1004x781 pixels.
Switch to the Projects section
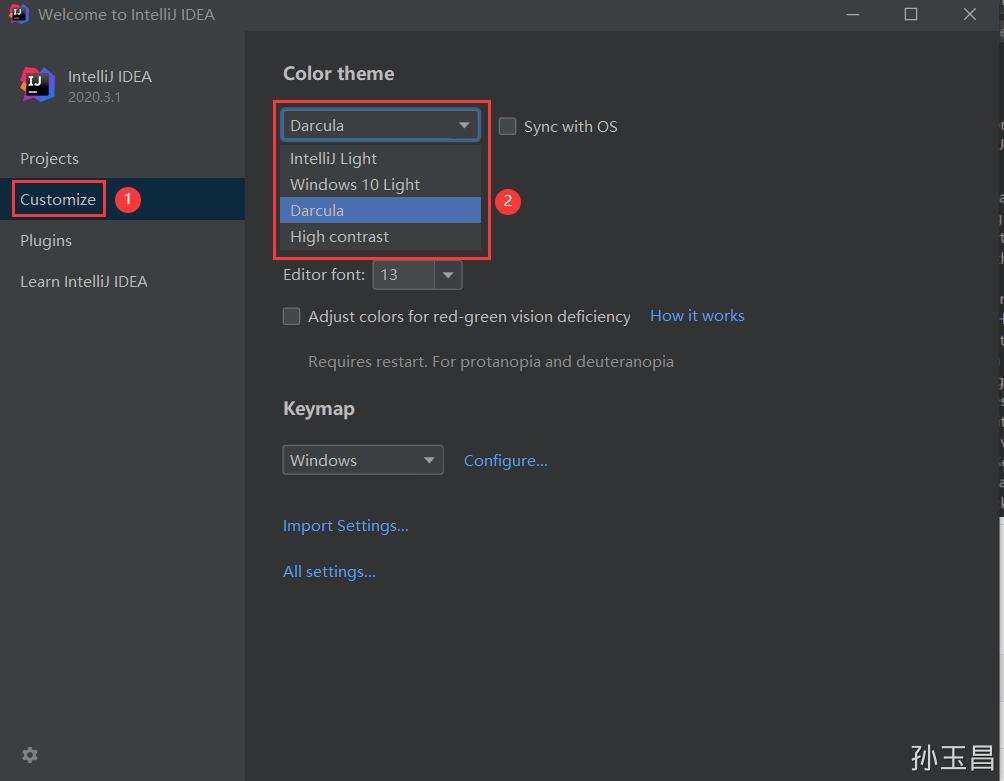49,158
